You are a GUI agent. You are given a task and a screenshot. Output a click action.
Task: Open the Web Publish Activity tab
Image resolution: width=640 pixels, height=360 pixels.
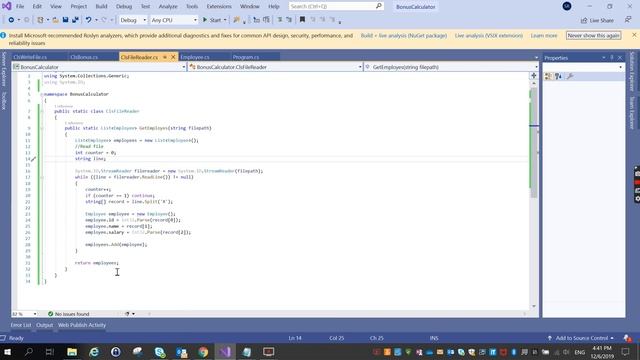coord(82,325)
